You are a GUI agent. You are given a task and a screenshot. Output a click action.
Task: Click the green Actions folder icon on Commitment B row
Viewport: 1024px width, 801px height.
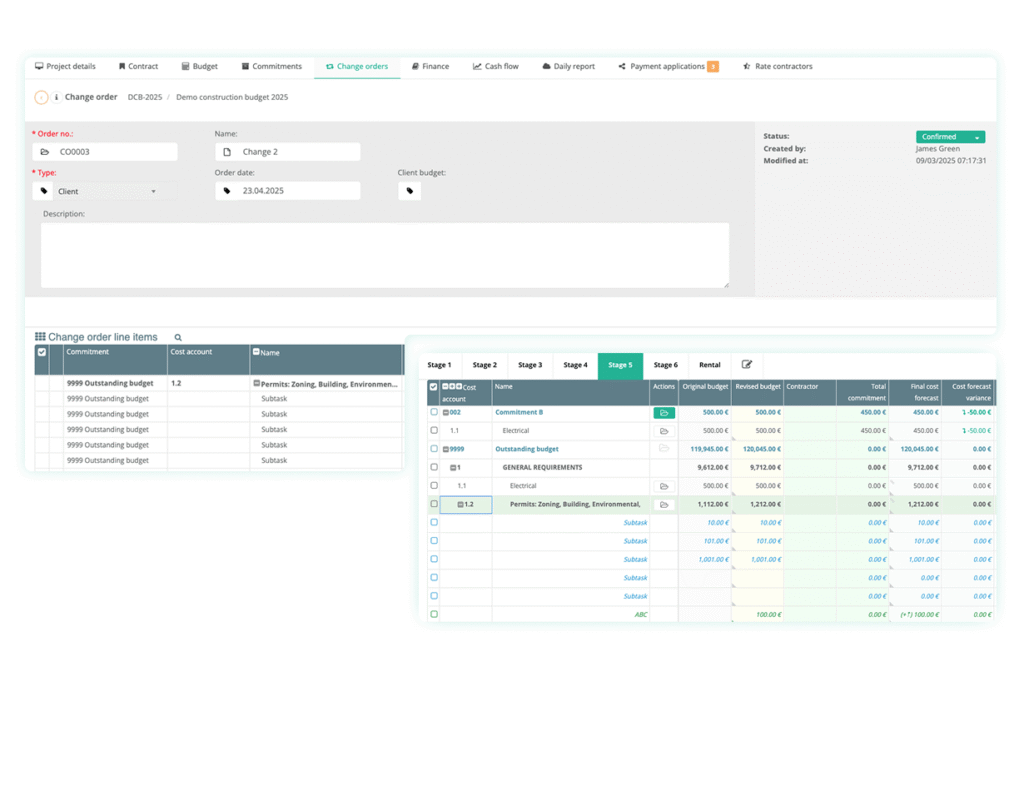tap(663, 412)
